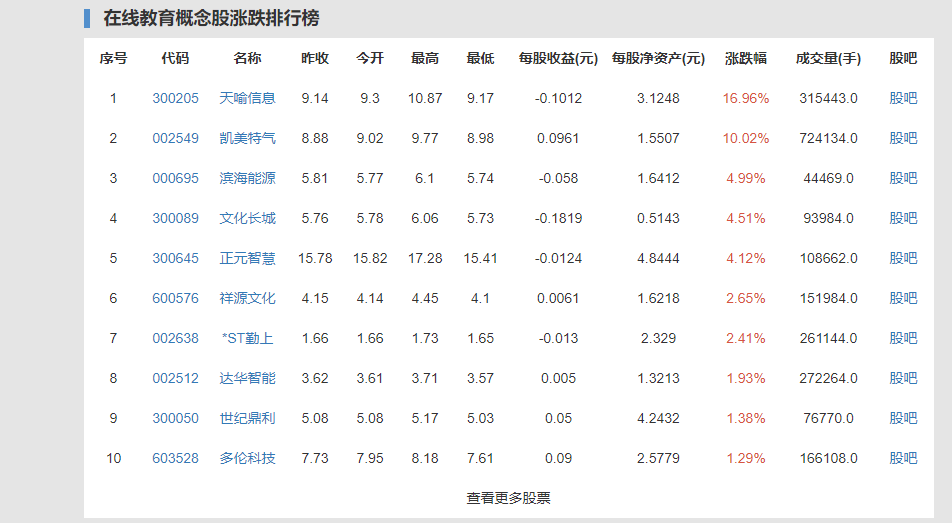Open 股吧 link for 滨海能源 row

coord(903,179)
